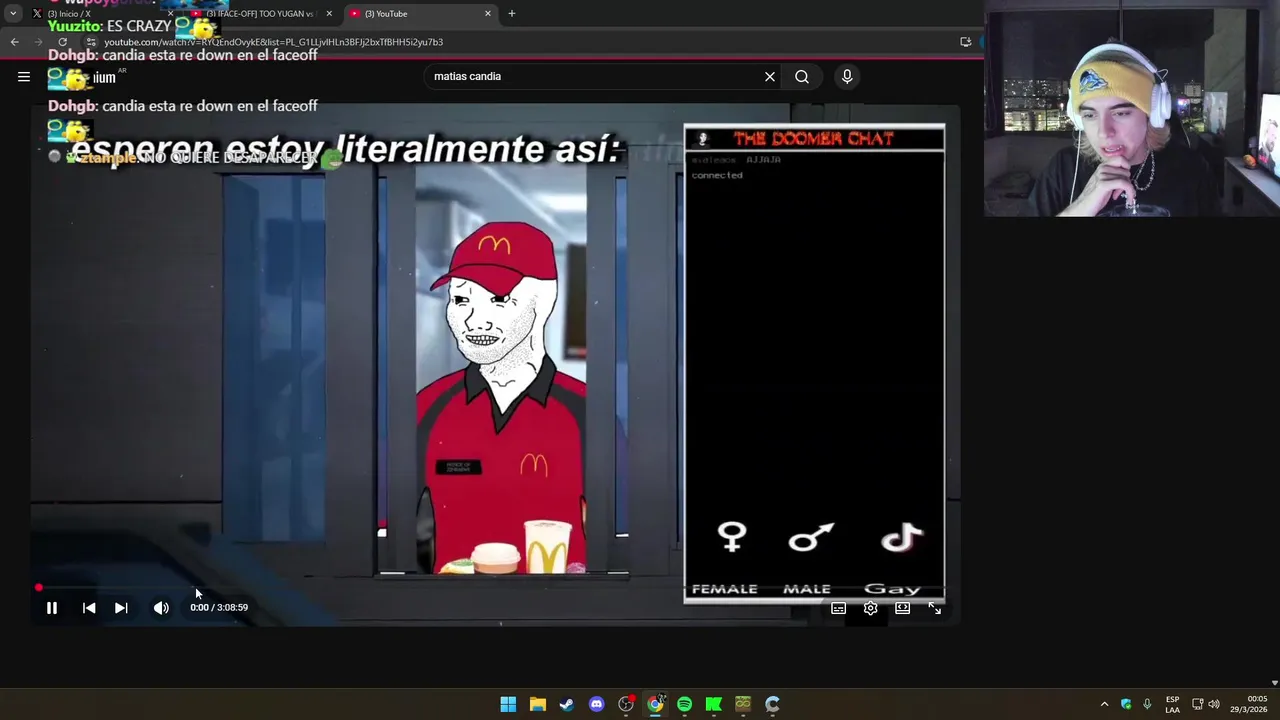Open OBS Studio from the taskbar

click(626, 704)
